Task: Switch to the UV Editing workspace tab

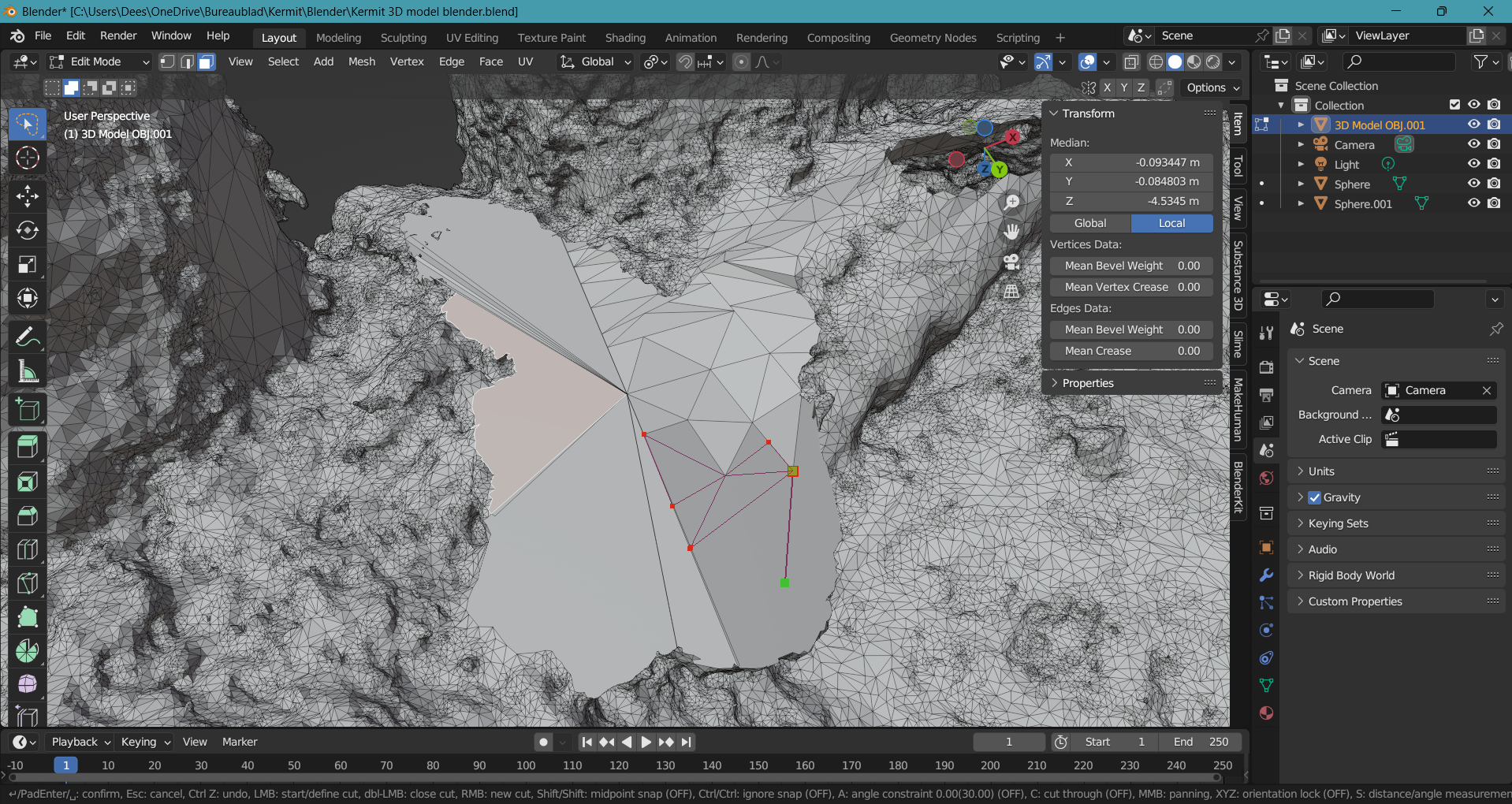Action: (x=471, y=38)
